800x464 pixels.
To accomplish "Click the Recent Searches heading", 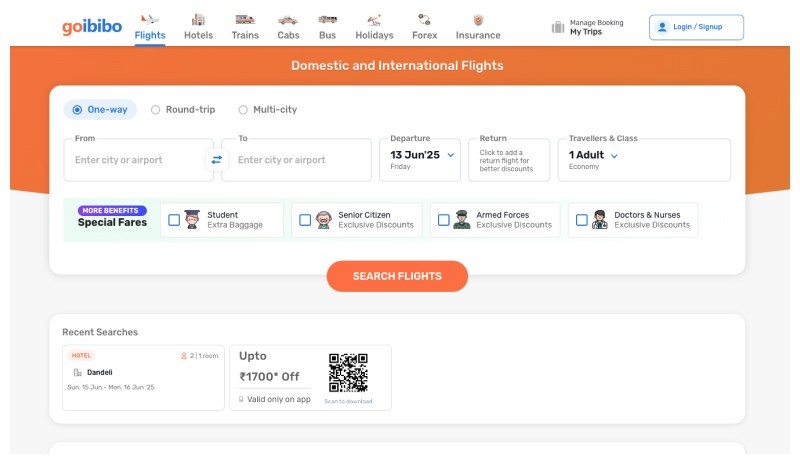I will tap(100, 332).
